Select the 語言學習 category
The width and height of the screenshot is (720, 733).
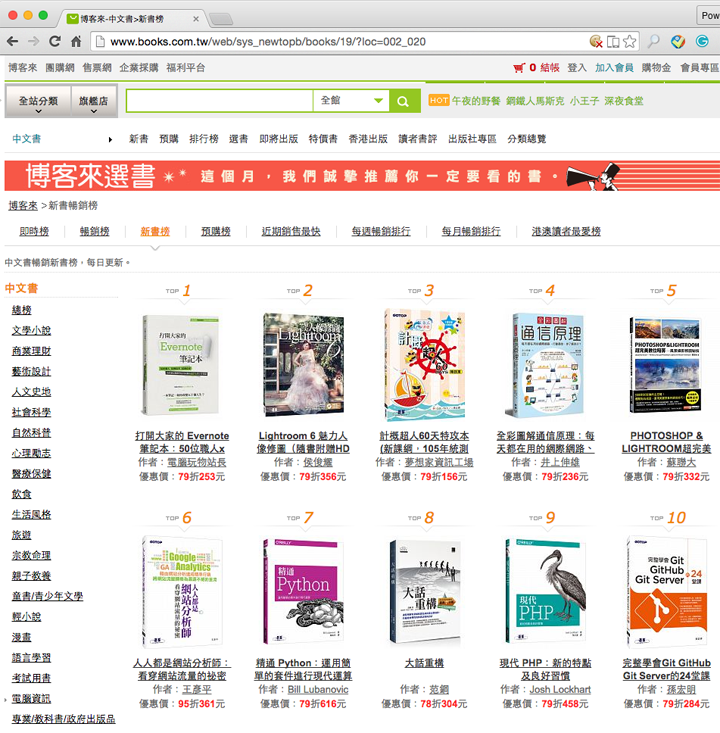tap(31, 658)
